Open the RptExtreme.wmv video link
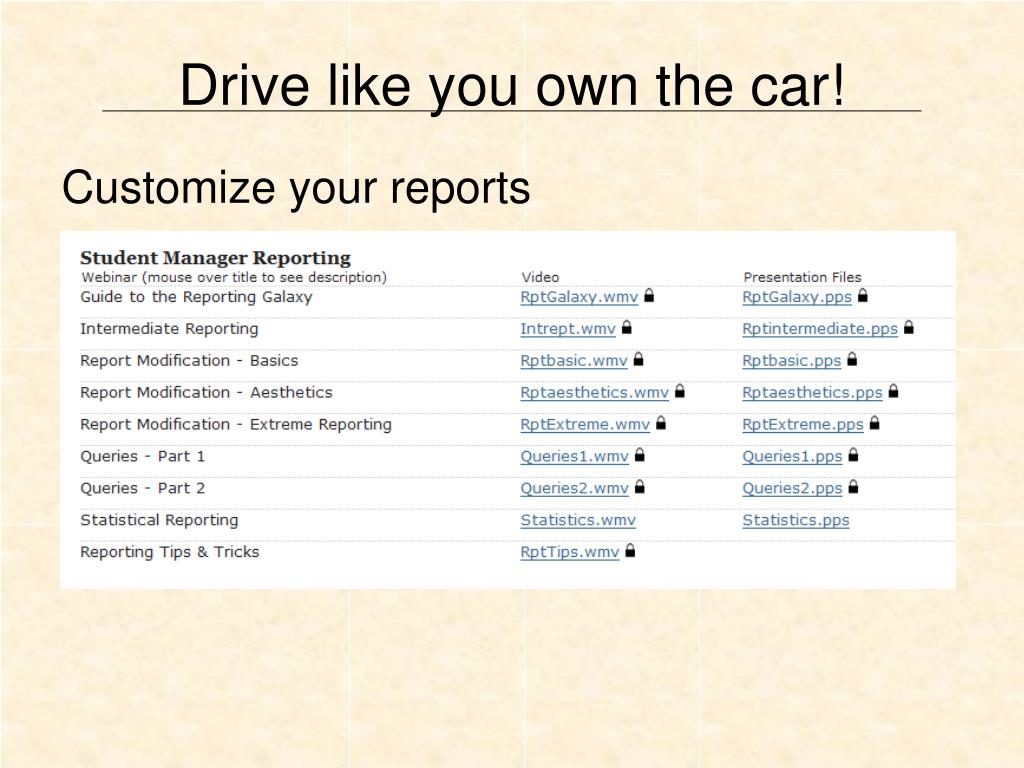Image resolution: width=1024 pixels, height=768 pixels. click(584, 424)
